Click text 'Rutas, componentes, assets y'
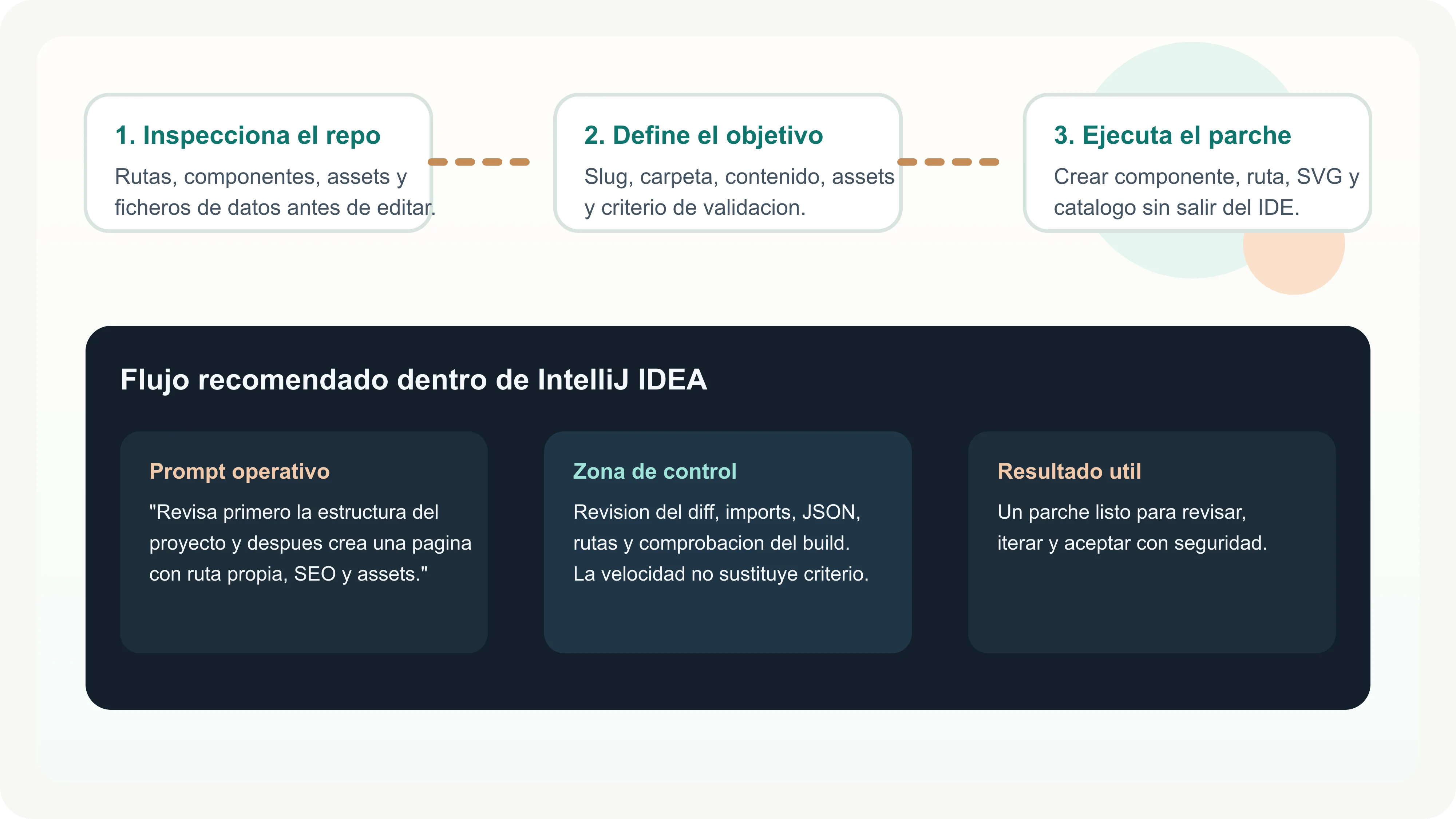Screen dimensions: 1456x819 pyautogui.click(x=261, y=177)
